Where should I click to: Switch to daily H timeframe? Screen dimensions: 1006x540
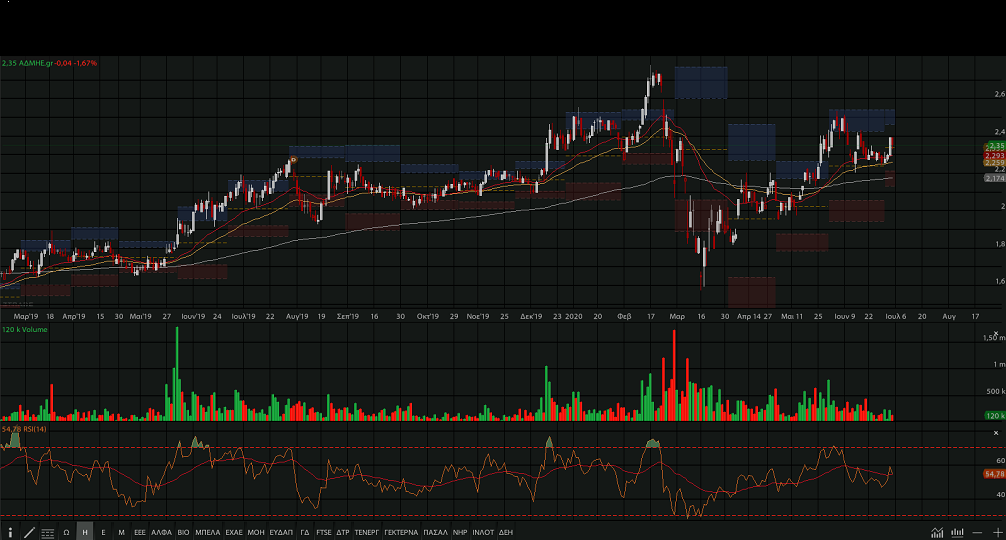click(85, 533)
